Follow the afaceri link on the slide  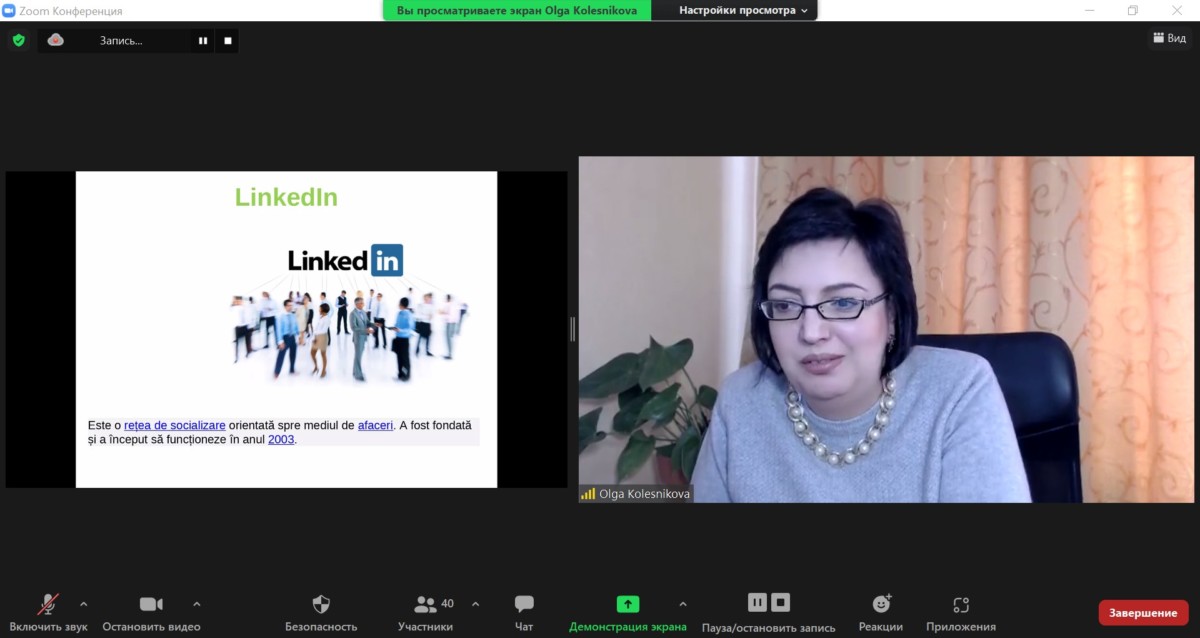click(375, 425)
